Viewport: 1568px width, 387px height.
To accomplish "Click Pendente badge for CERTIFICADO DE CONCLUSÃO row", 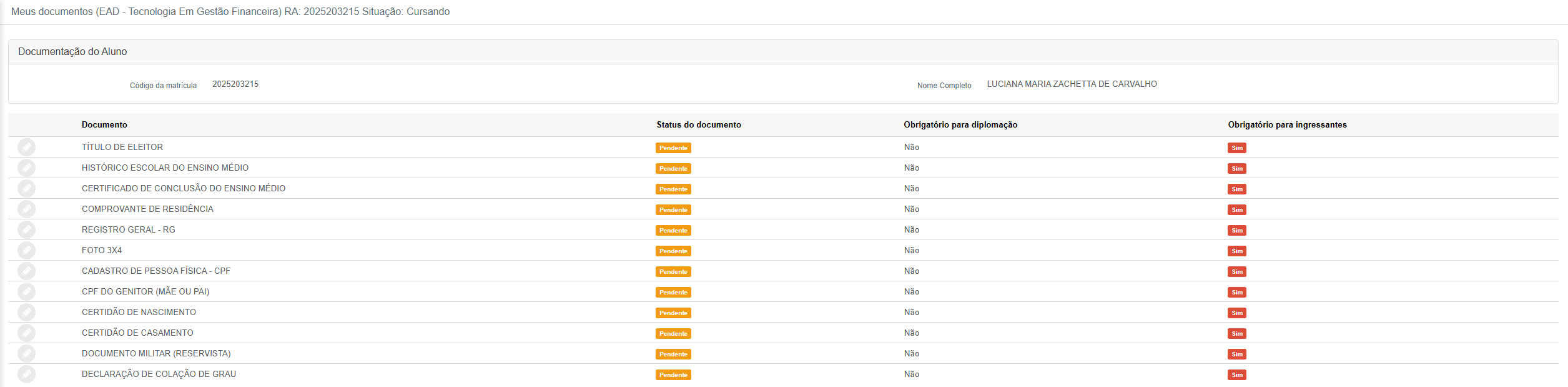I will 673,189.
